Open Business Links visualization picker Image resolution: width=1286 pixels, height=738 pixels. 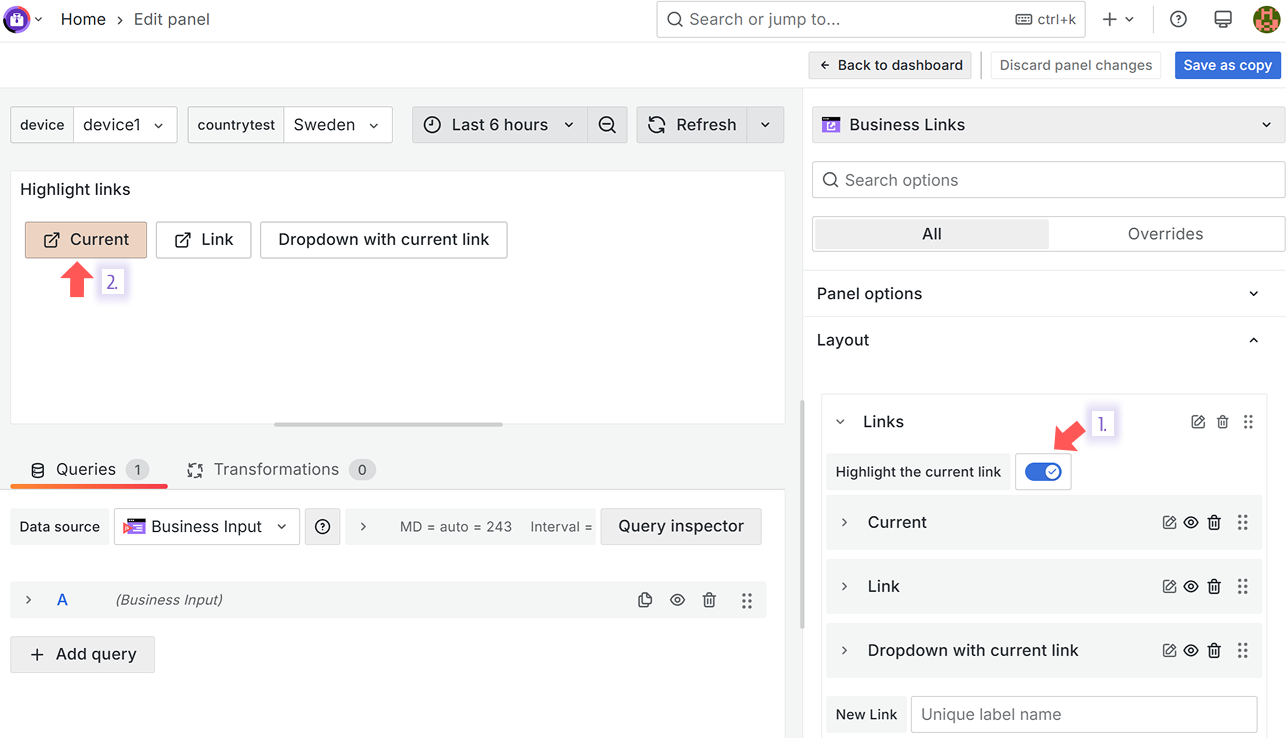click(x=1048, y=125)
